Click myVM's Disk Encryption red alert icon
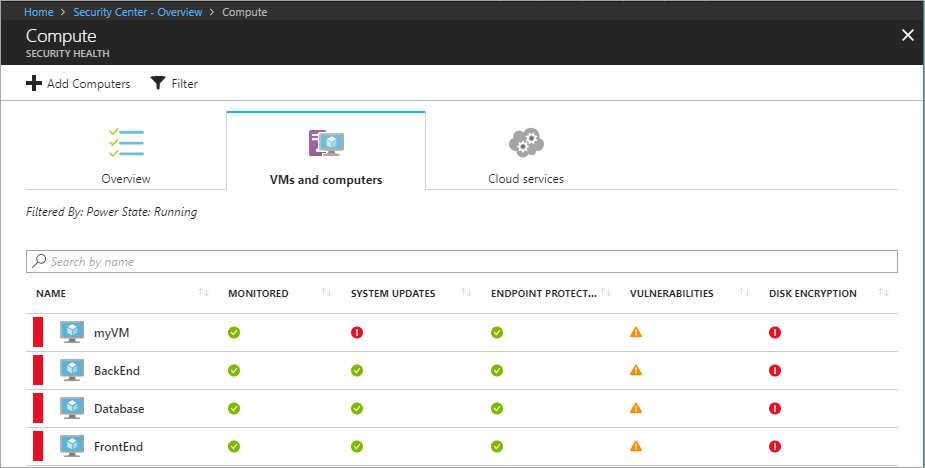 click(x=775, y=332)
